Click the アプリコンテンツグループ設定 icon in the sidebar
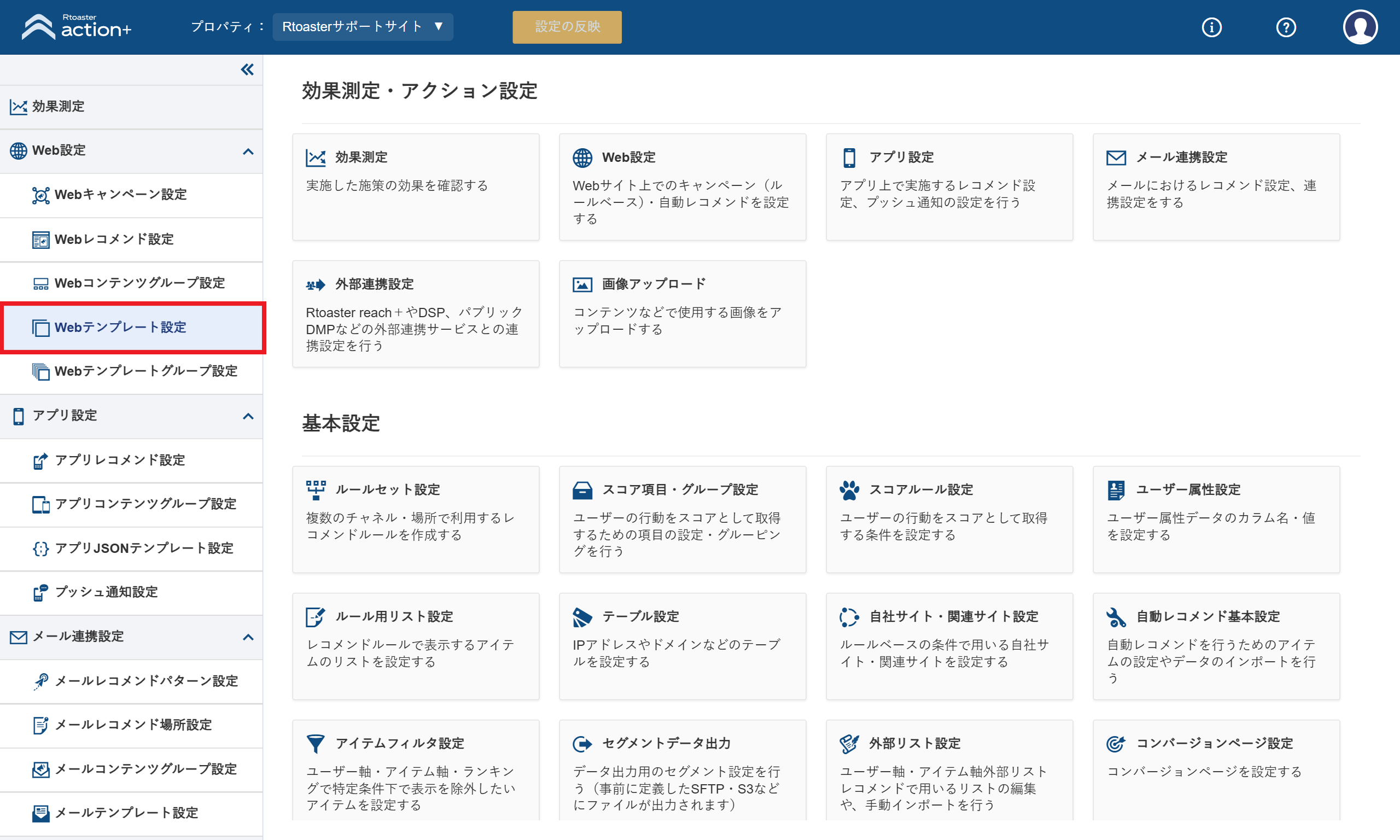The image size is (1400, 840). click(41, 504)
